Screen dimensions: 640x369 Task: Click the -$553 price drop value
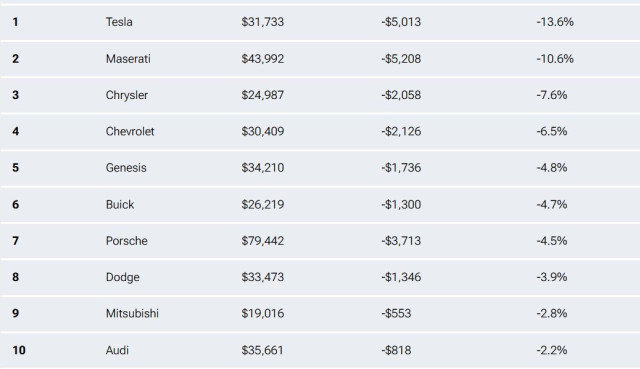(396, 313)
